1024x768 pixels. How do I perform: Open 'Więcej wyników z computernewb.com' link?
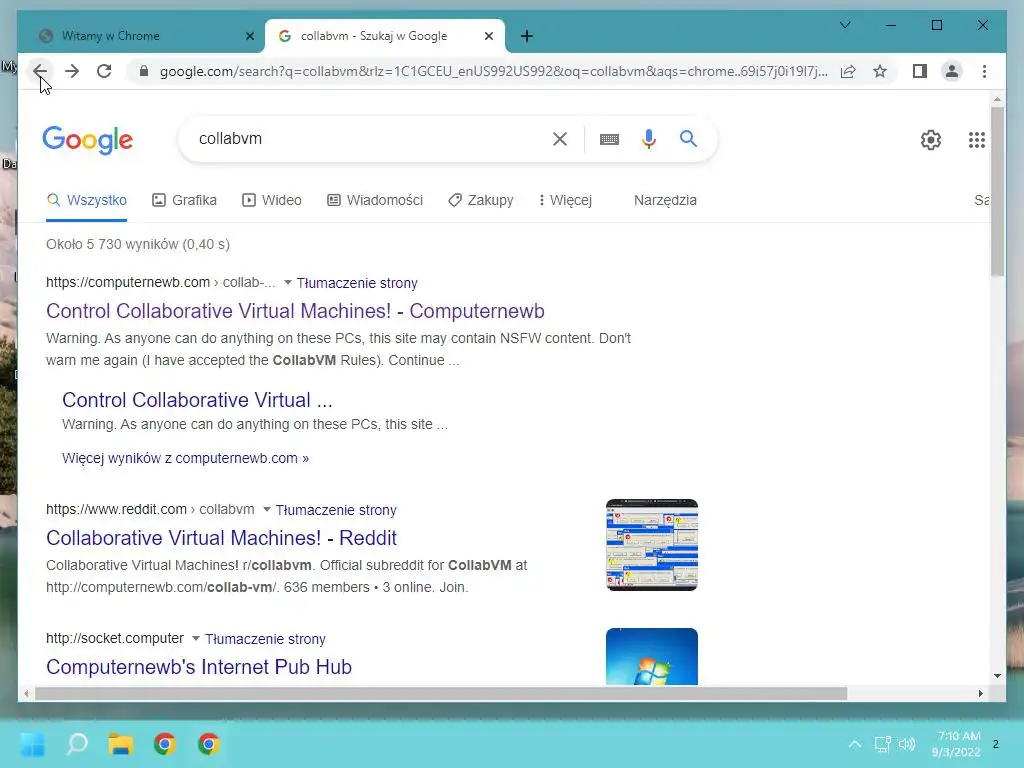point(185,458)
